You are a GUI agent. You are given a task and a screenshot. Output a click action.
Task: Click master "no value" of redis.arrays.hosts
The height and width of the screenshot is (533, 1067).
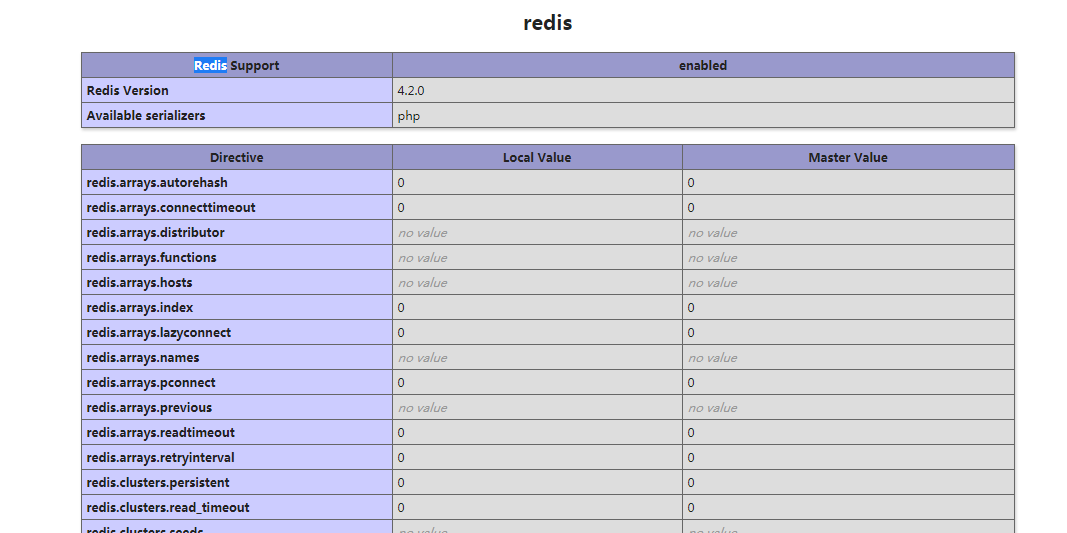click(x=712, y=282)
